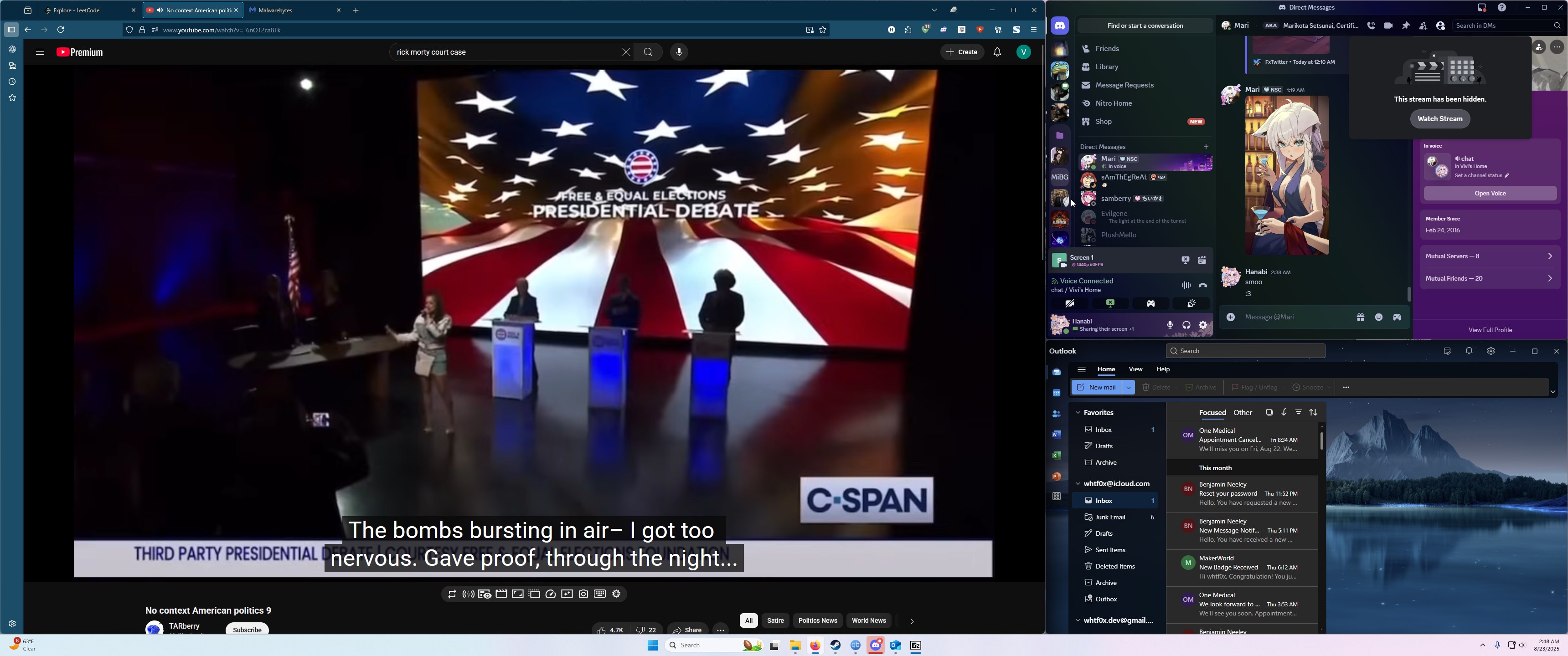Viewport: 1568px width, 656px height.
Task: Start a video call with Mari
Action: coord(1388,26)
